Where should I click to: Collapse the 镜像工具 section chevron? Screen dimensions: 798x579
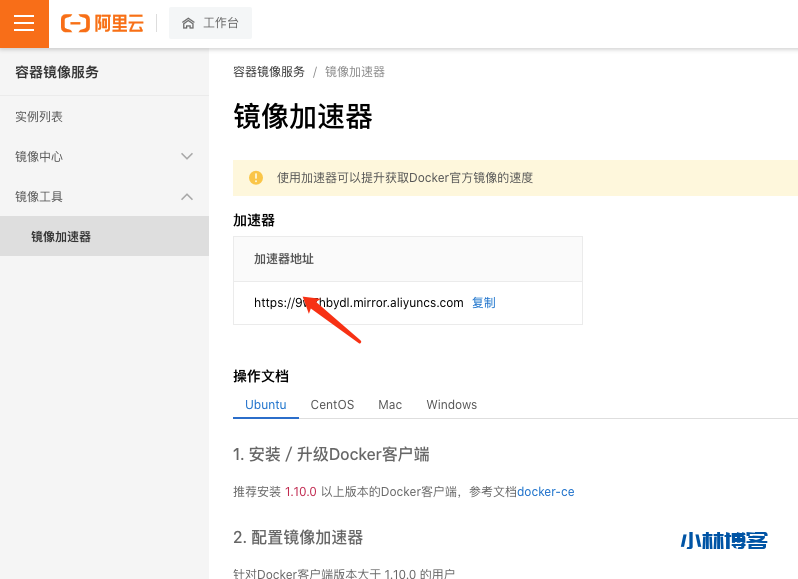[187, 197]
